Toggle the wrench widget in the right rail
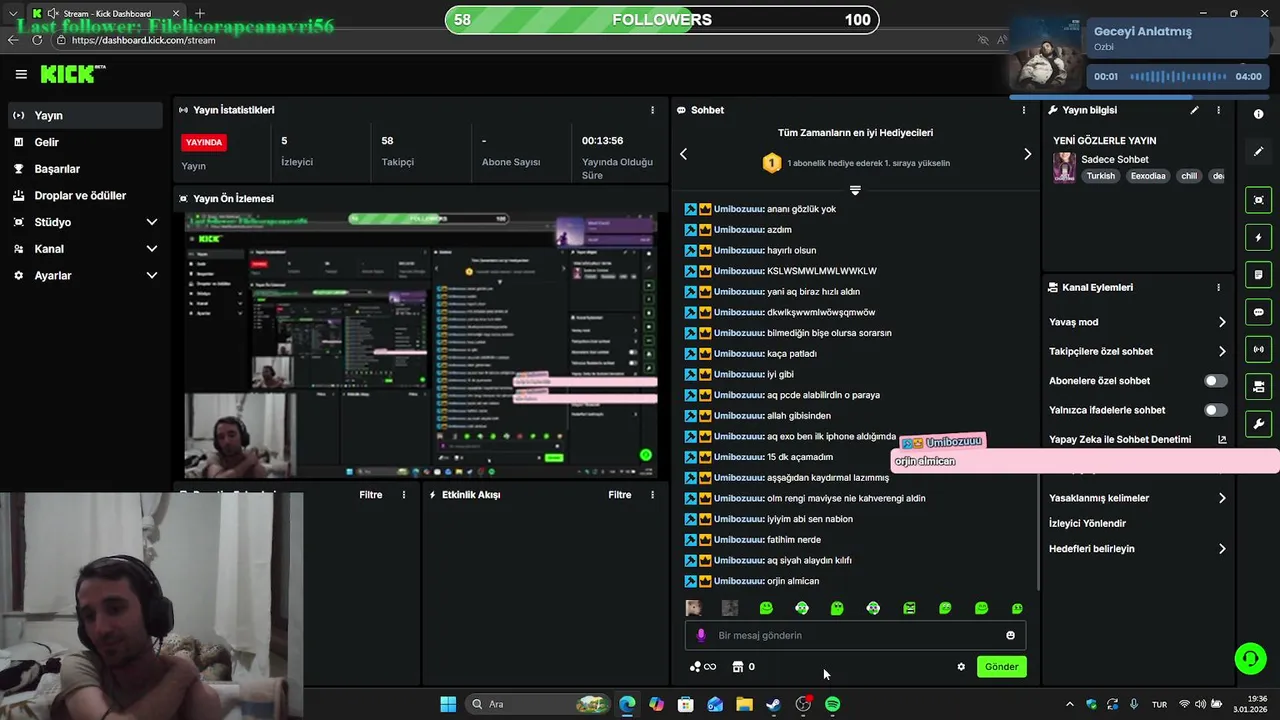The height and width of the screenshot is (720, 1280). 1258,424
